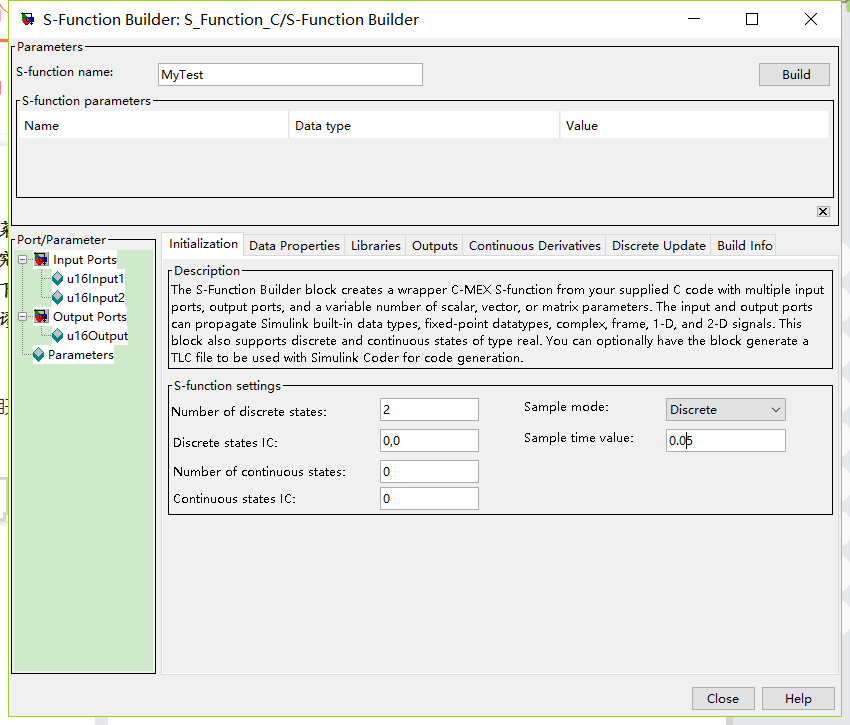Select u16Input2 in the port tree
Viewport: 850px width, 725px height.
click(96, 298)
